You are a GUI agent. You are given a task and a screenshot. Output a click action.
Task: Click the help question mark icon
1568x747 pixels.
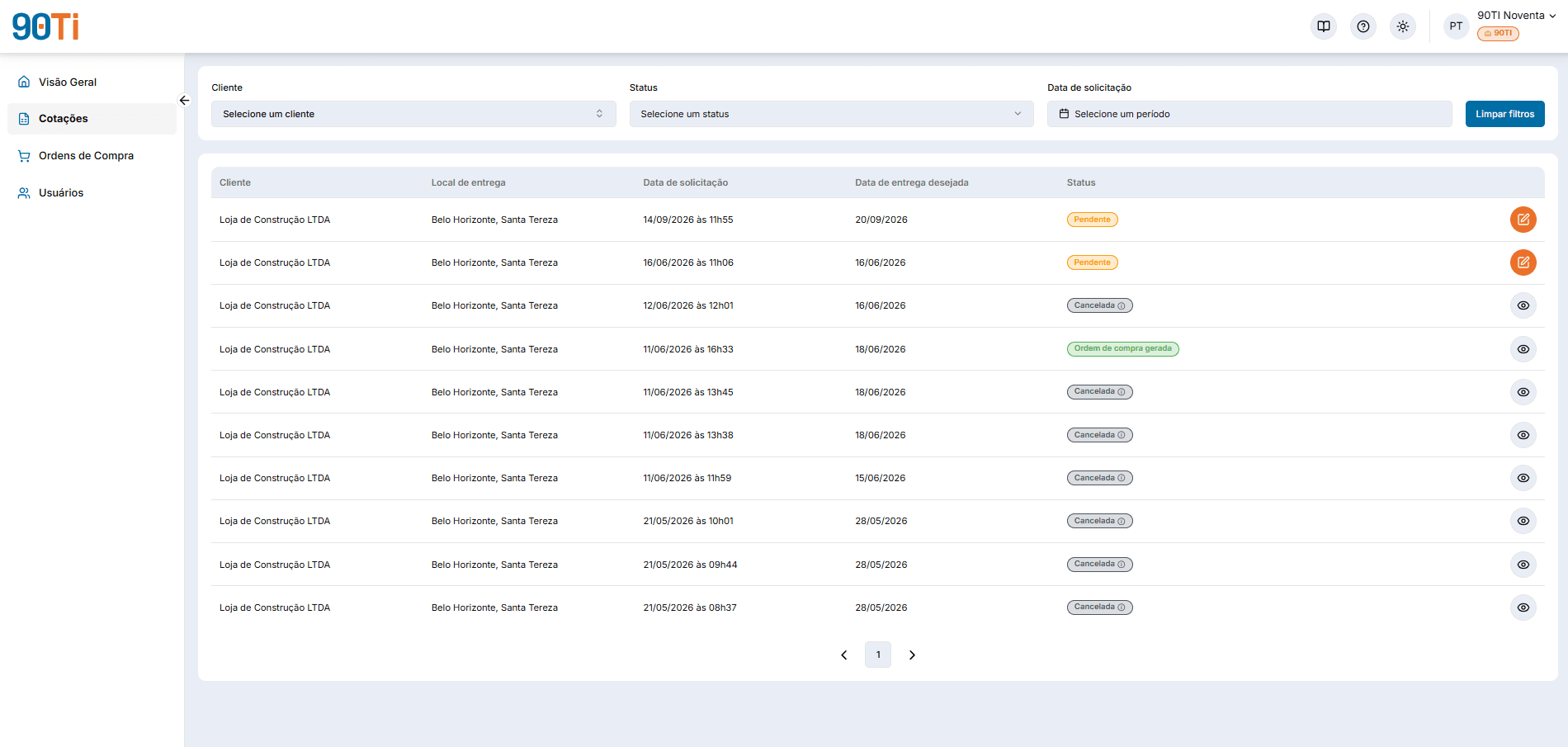coord(1363,26)
